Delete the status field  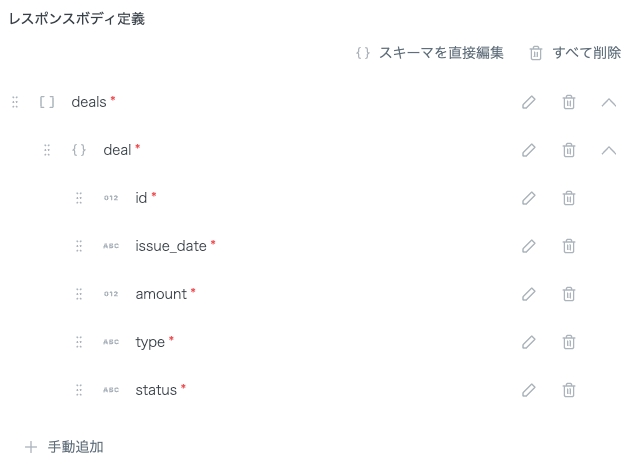568,390
